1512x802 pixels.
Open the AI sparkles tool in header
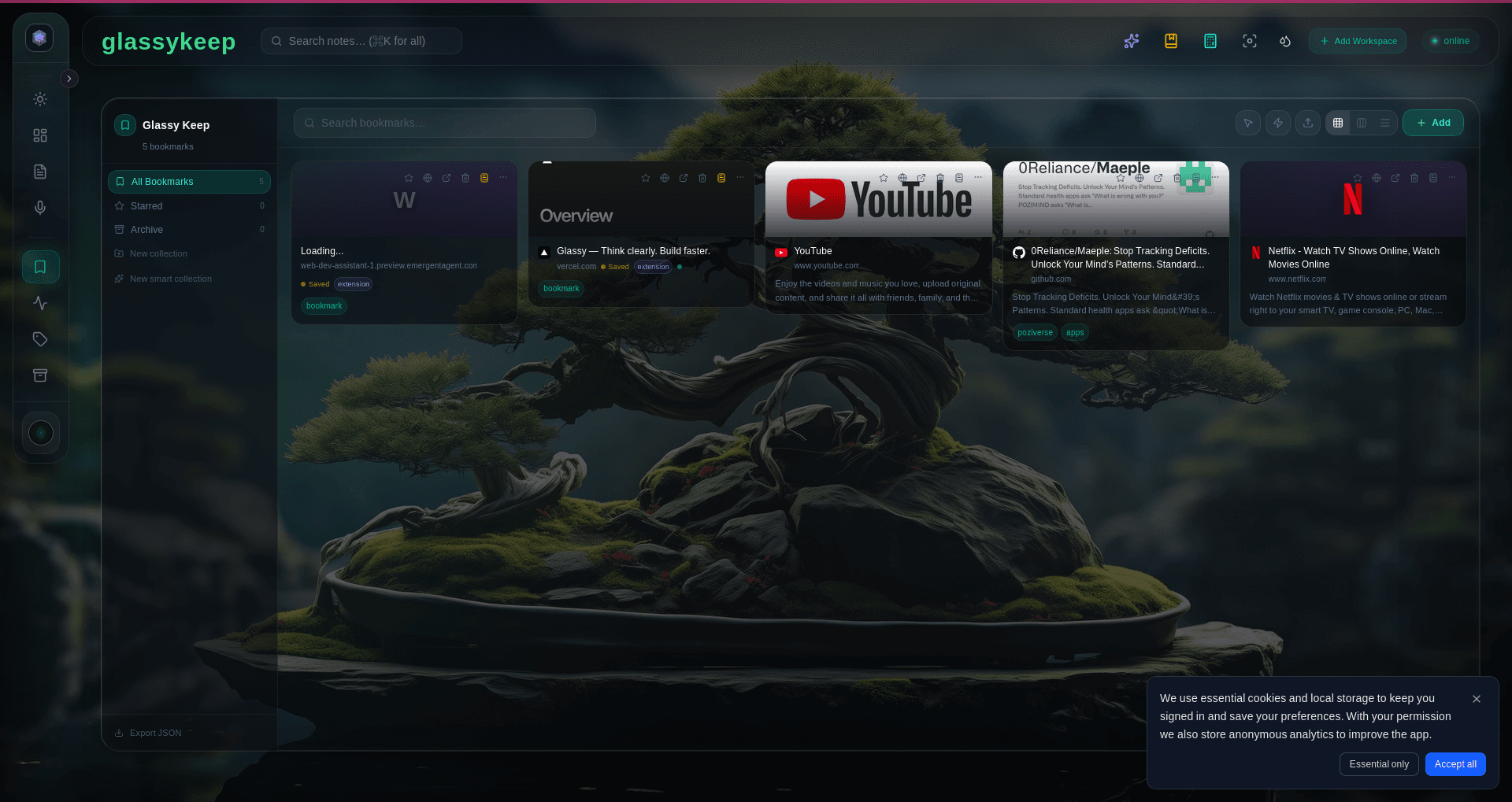point(1132,41)
